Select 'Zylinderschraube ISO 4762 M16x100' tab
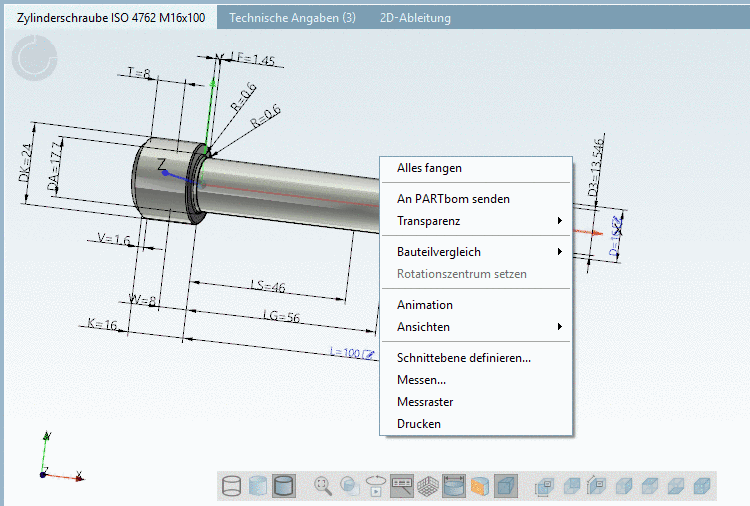The image size is (750, 506). (111, 18)
